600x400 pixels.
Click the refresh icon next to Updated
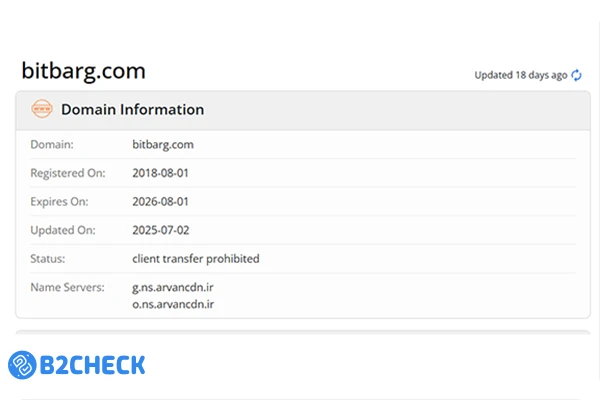577,75
